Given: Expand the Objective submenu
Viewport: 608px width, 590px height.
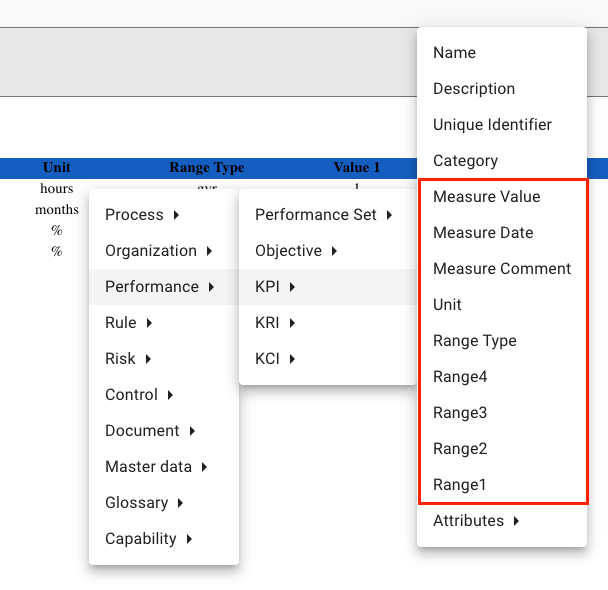Looking at the screenshot, I should [328, 251].
